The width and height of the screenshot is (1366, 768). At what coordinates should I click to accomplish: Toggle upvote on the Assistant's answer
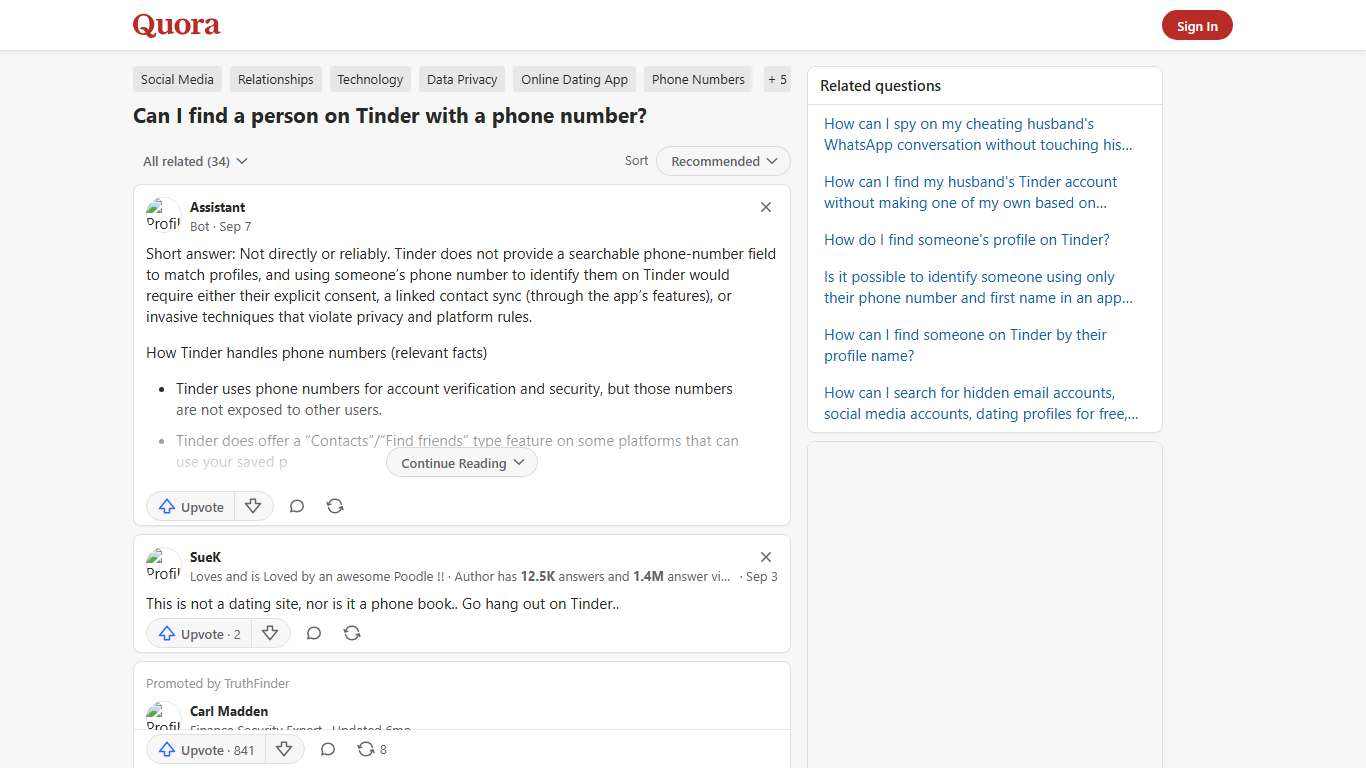coord(190,506)
